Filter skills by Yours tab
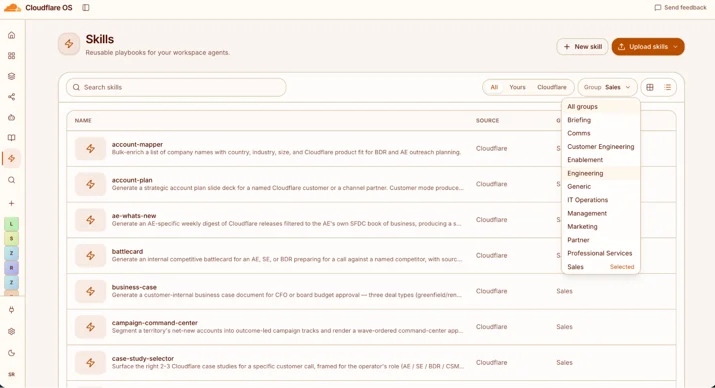The width and height of the screenshot is (715, 388). click(517, 87)
